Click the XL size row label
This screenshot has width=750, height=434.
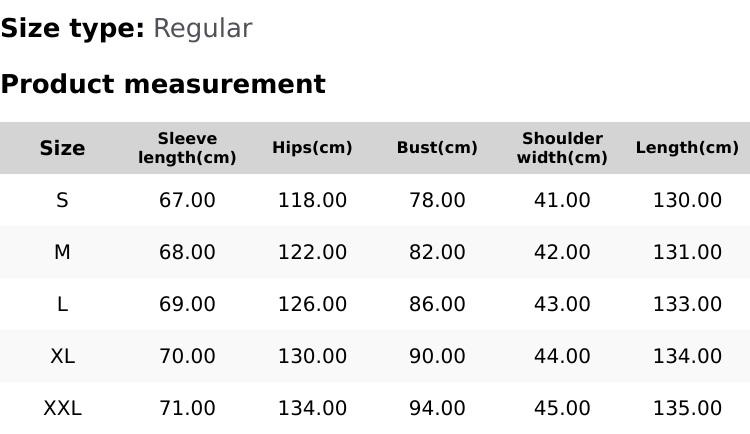point(62,356)
